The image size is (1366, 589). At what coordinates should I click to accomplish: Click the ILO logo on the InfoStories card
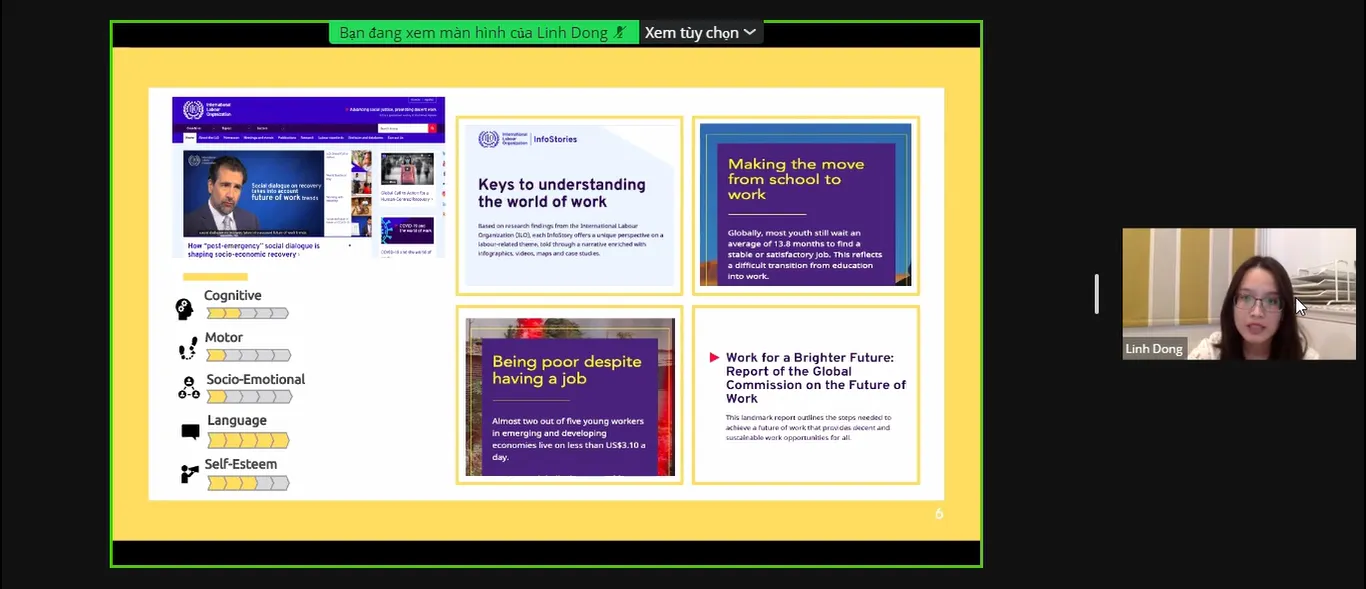click(x=488, y=139)
